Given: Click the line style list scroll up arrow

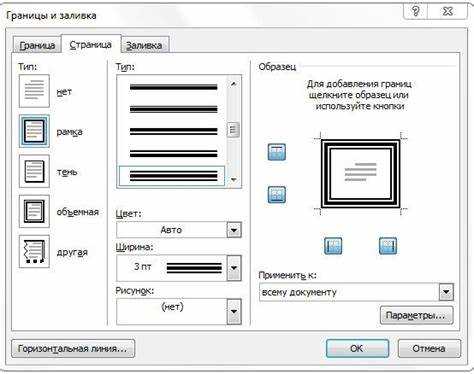Looking at the screenshot, I should coord(234,84).
